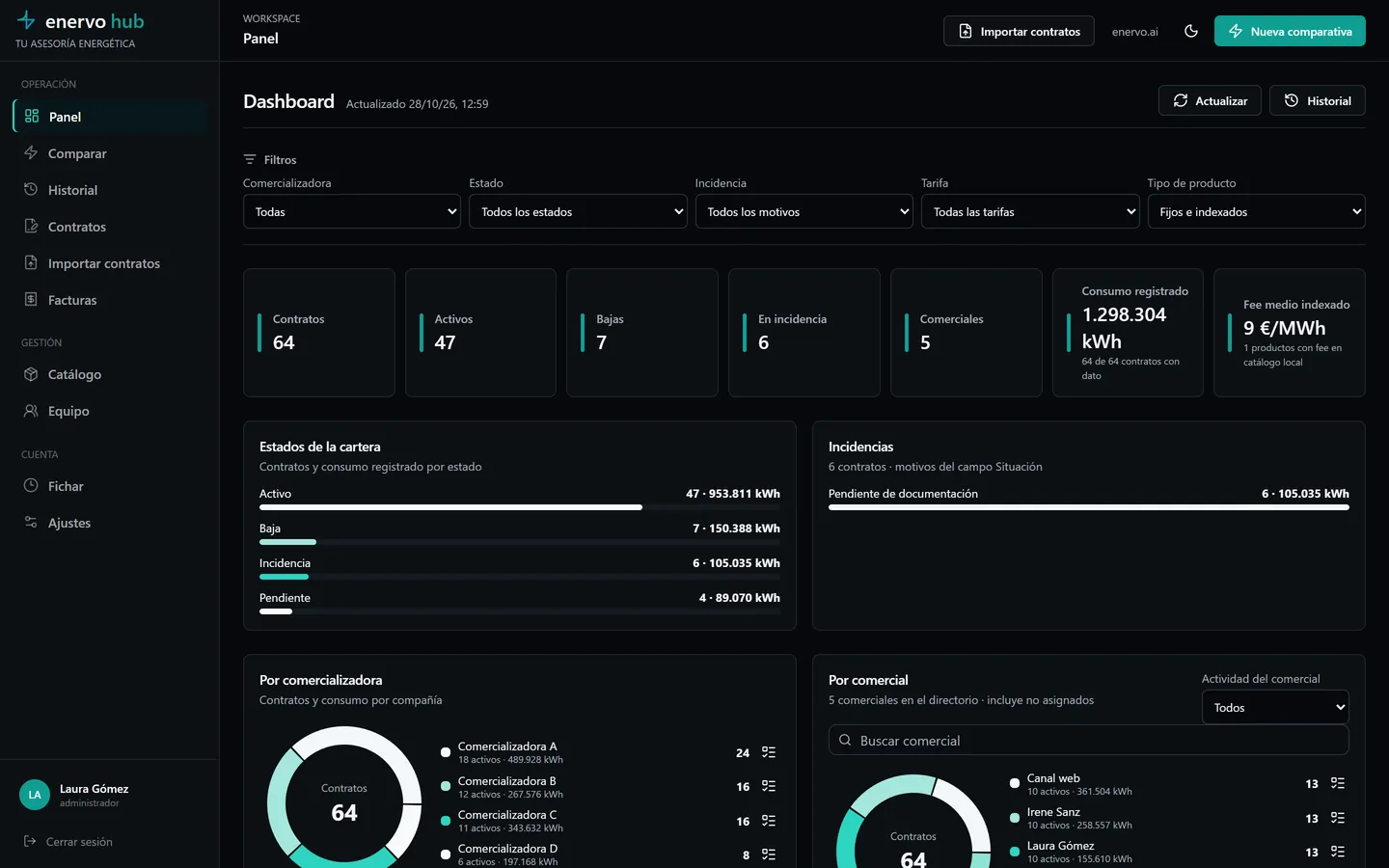The image size is (1389, 868).
Task: Click the Activo progress bar
Action: pyautogui.click(x=520, y=507)
